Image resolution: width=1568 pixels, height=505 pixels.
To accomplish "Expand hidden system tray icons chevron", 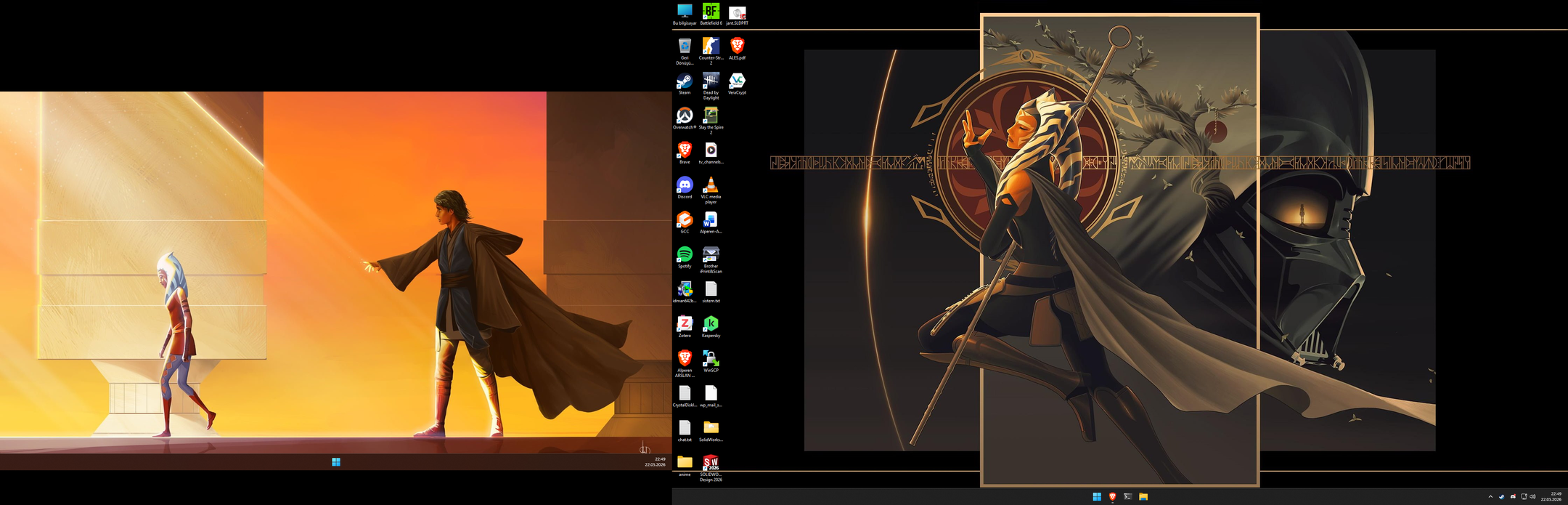I will pyautogui.click(x=1490, y=497).
